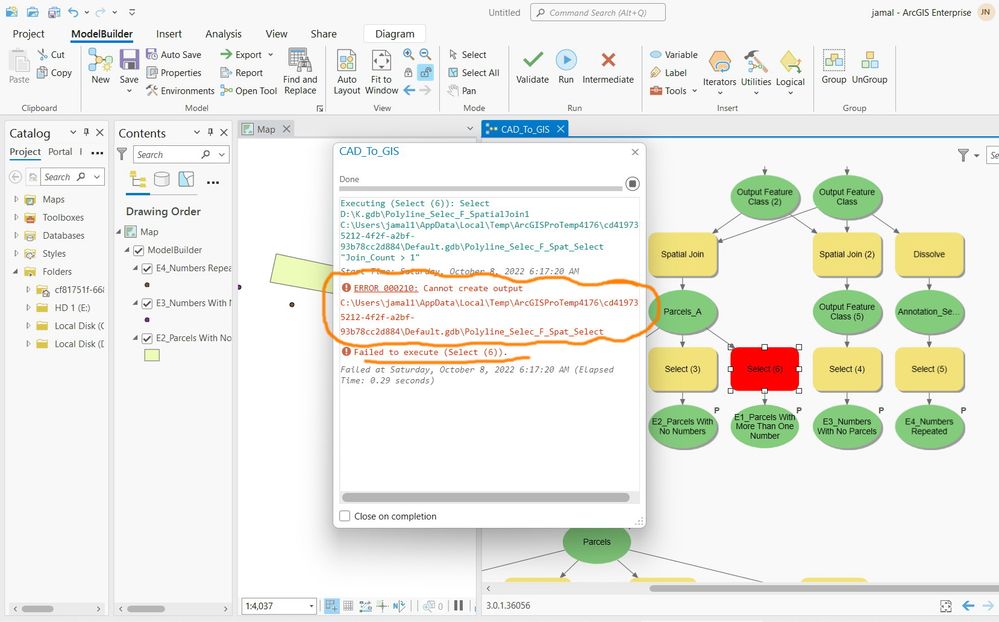This screenshot has height=622, width=999.
Task: Activate the Pan mode
Action: tap(462, 90)
